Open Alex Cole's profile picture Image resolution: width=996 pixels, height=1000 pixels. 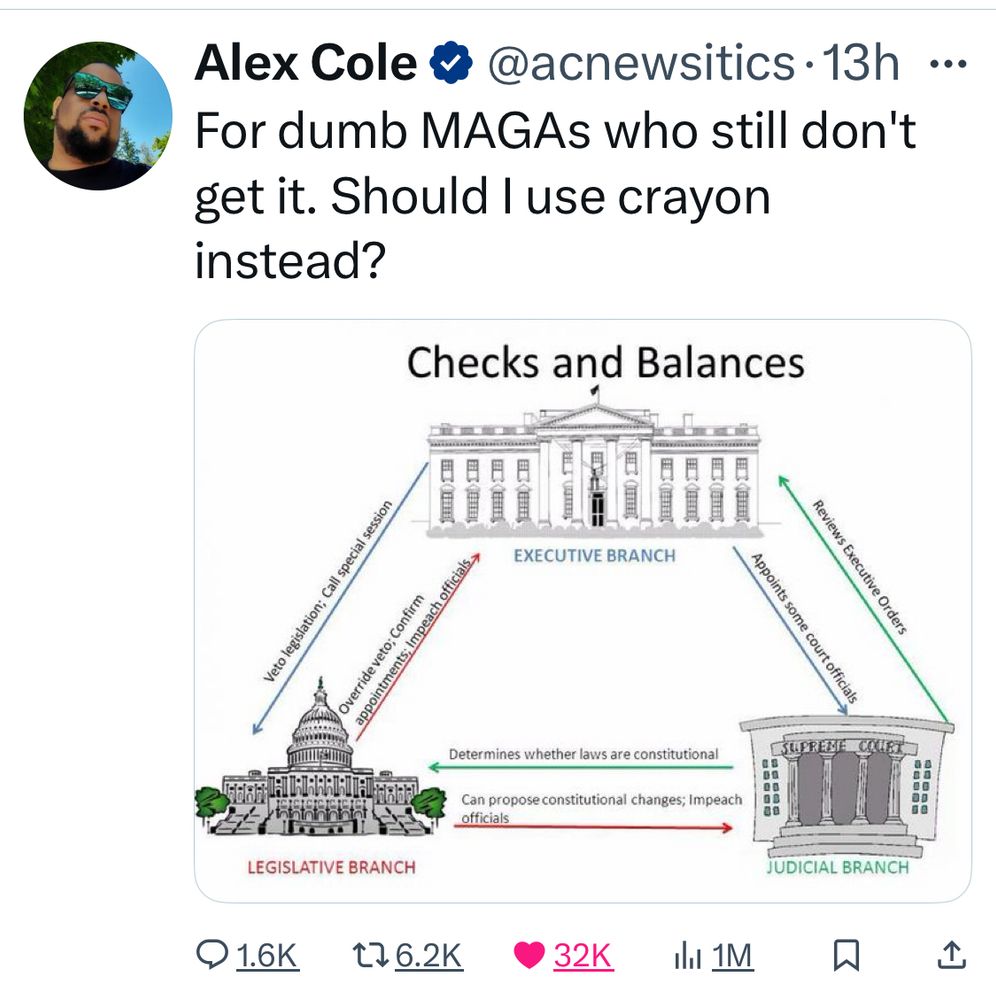pyautogui.click(x=99, y=116)
